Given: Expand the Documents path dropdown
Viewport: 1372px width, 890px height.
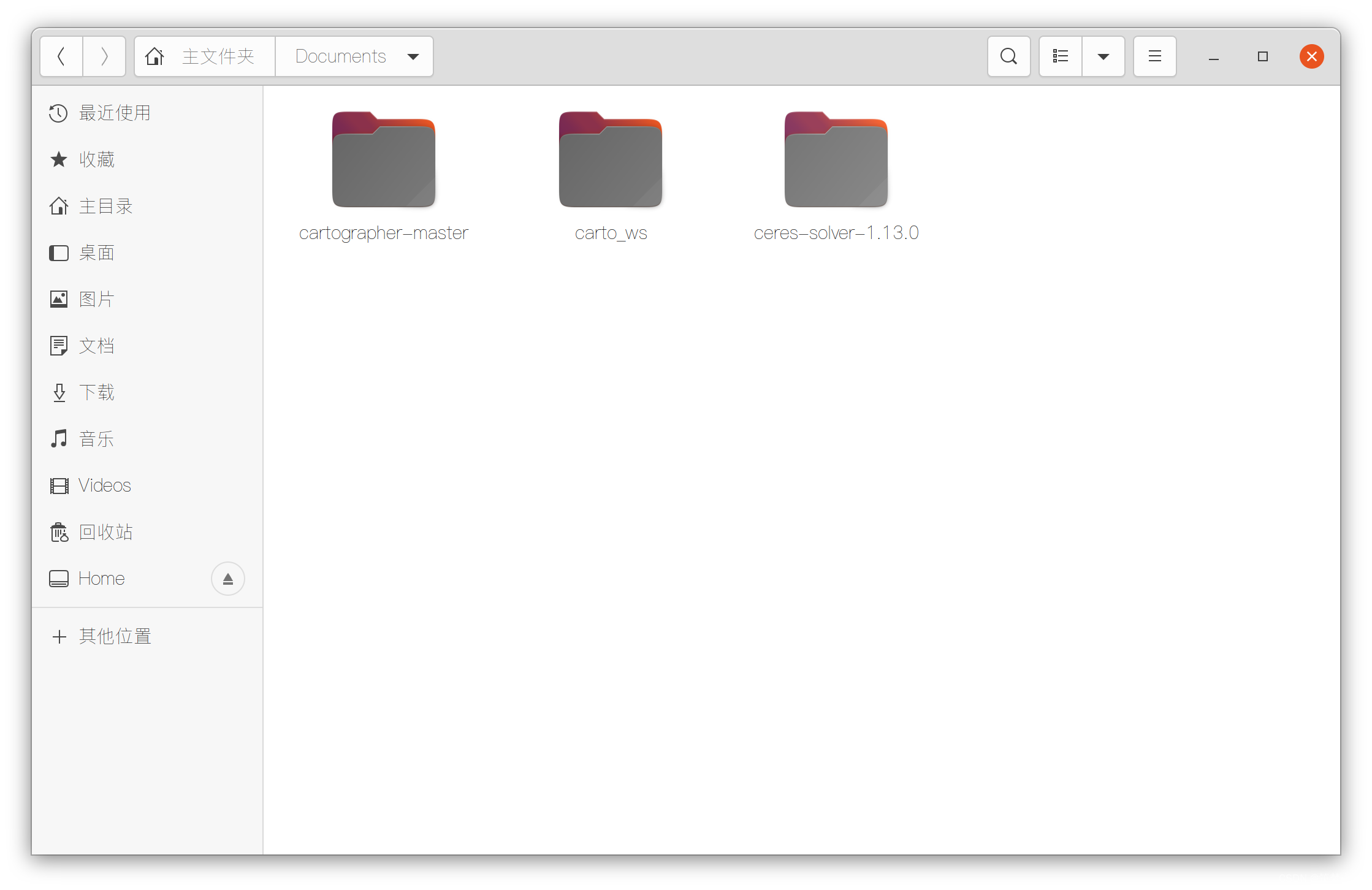Looking at the screenshot, I should 413,56.
